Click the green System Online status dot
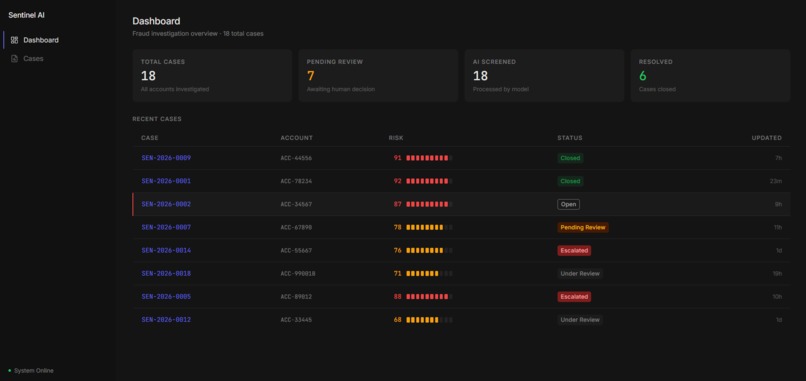This screenshot has height=381, width=806. click(10, 371)
